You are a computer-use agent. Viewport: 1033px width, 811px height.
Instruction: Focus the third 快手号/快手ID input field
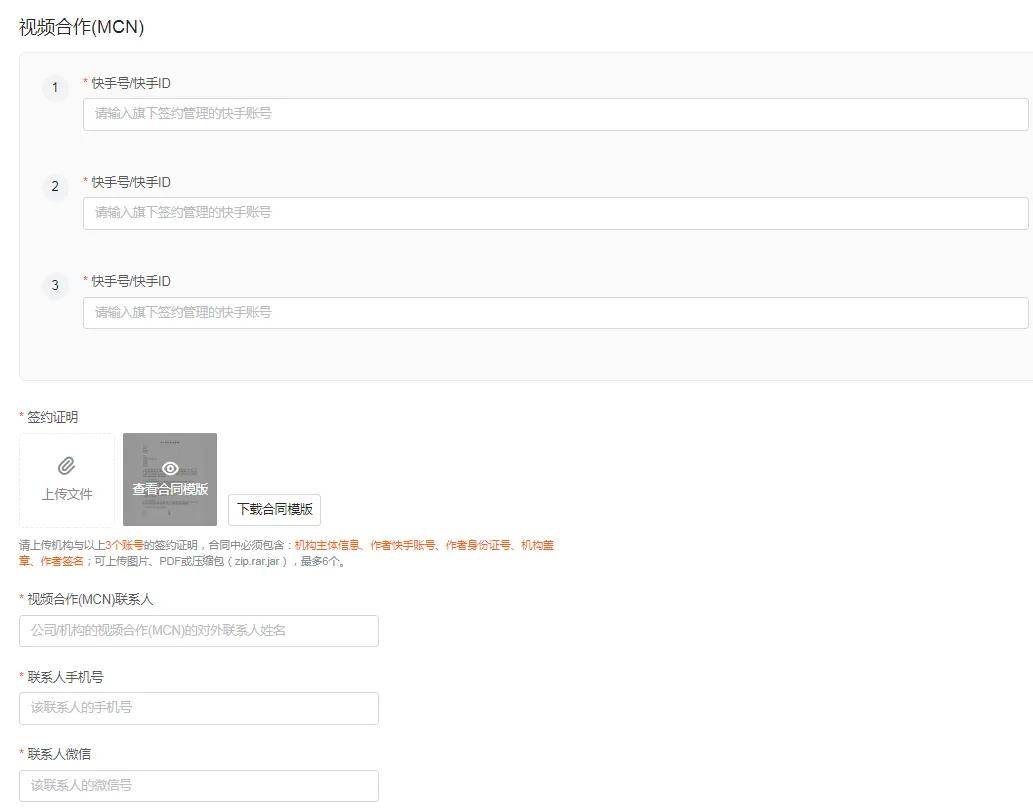(x=555, y=312)
